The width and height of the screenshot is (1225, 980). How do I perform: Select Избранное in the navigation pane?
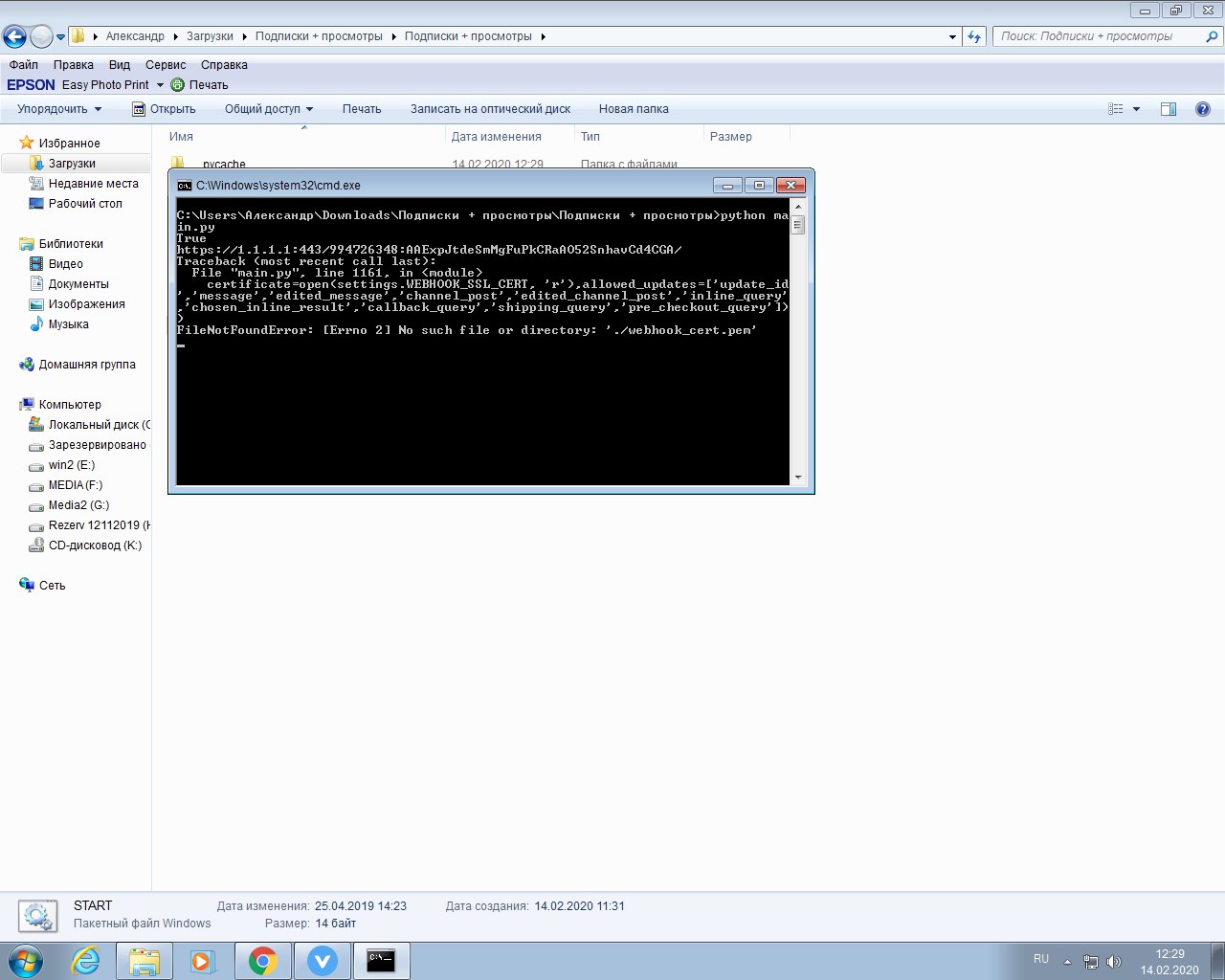[69, 144]
